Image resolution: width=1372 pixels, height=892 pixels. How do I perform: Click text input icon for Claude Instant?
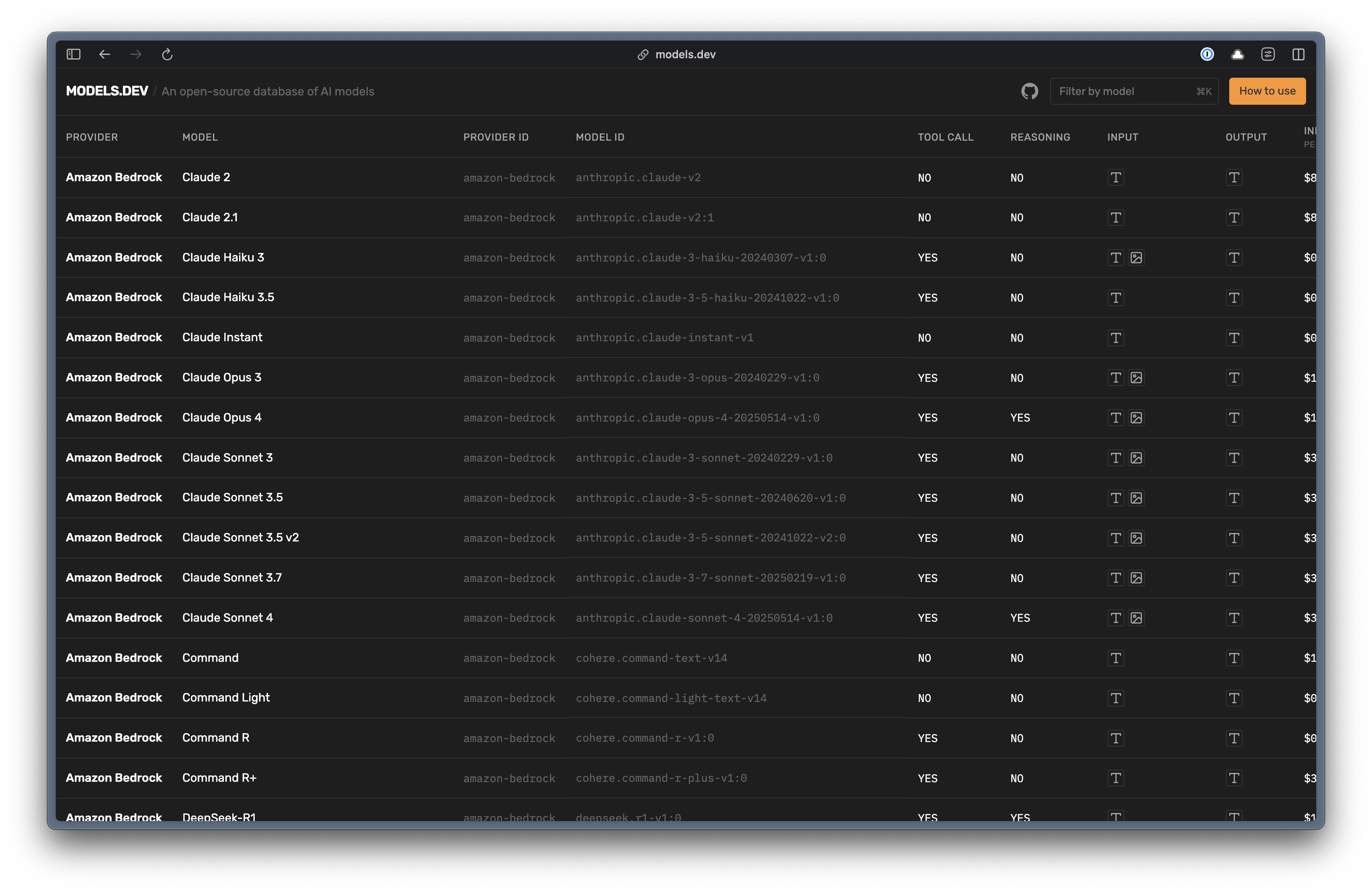pos(1116,338)
